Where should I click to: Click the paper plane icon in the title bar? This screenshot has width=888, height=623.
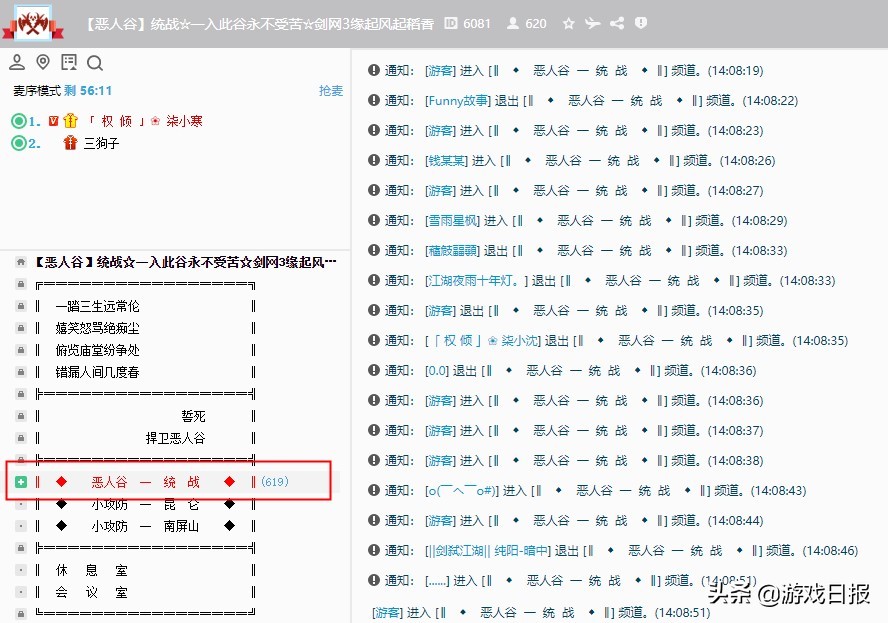593,23
